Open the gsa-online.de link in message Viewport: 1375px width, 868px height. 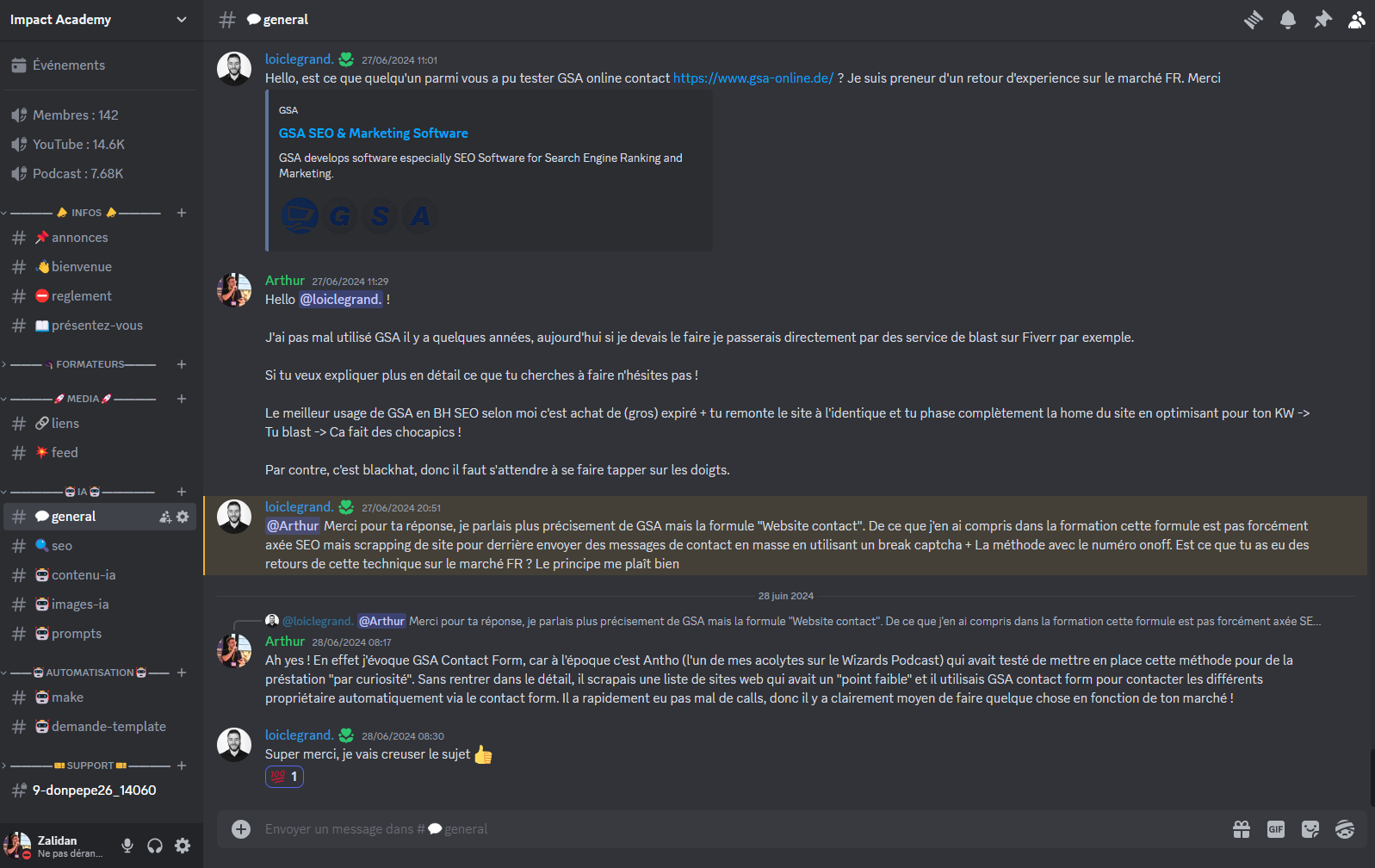click(x=753, y=78)
